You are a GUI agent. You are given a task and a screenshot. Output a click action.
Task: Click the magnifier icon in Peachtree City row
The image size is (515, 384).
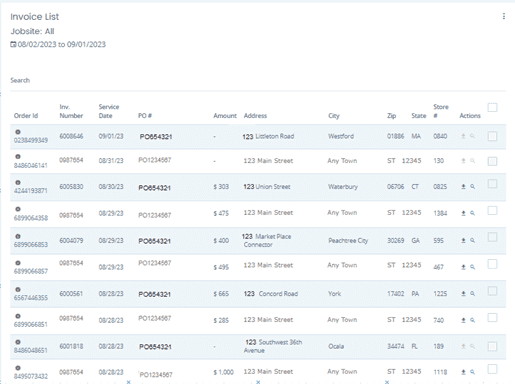pyautogui.click(x=472, y=240)
